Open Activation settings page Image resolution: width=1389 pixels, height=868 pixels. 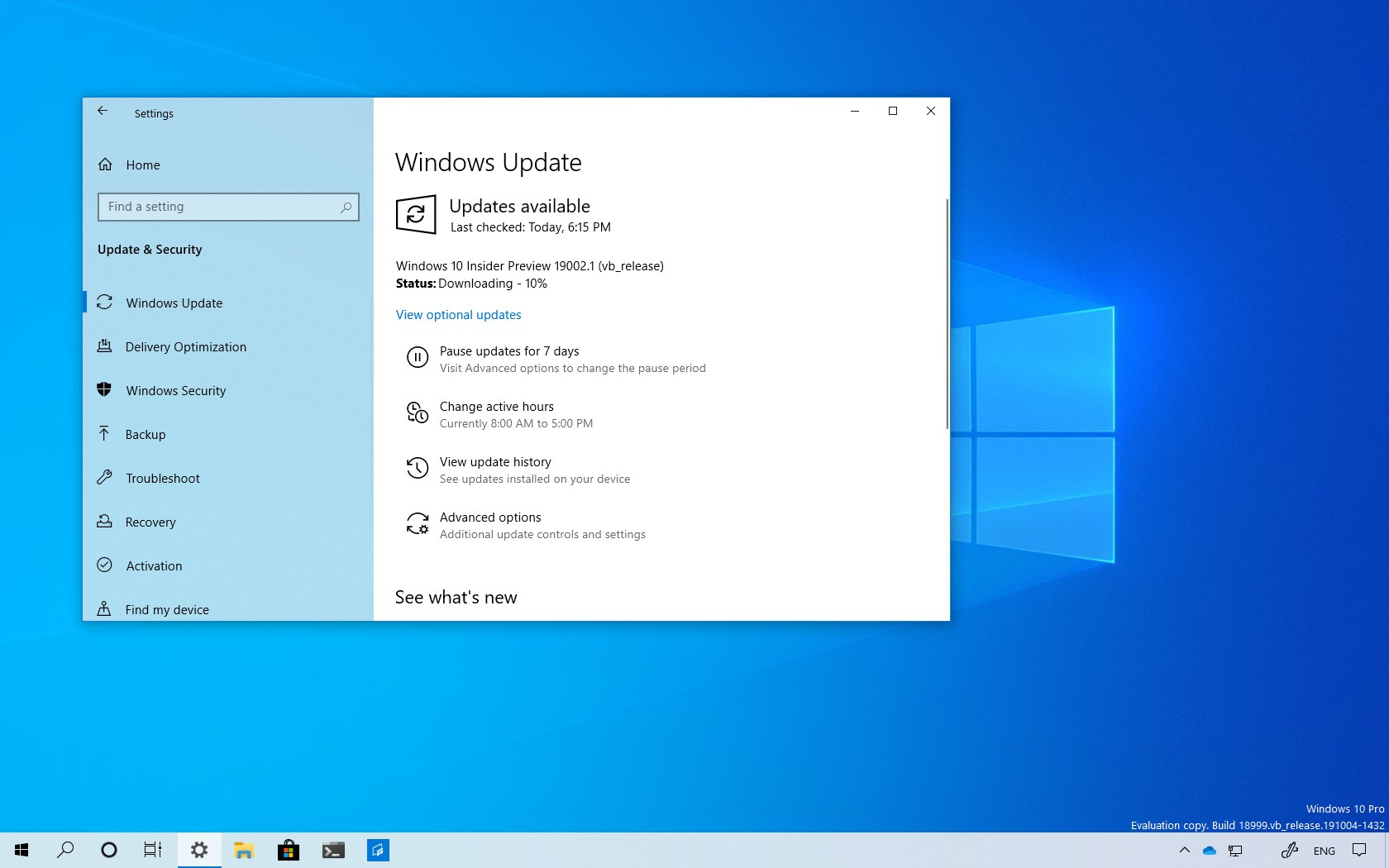pyautogui.click(x=154, y=566)
